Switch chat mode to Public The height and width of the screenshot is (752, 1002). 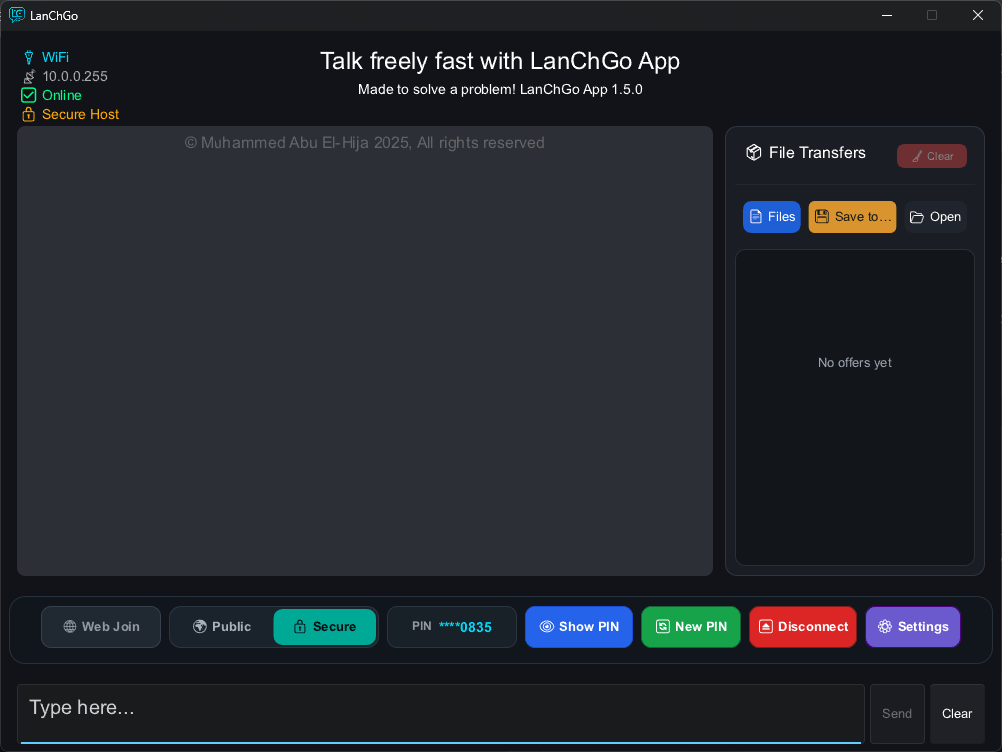222,627
